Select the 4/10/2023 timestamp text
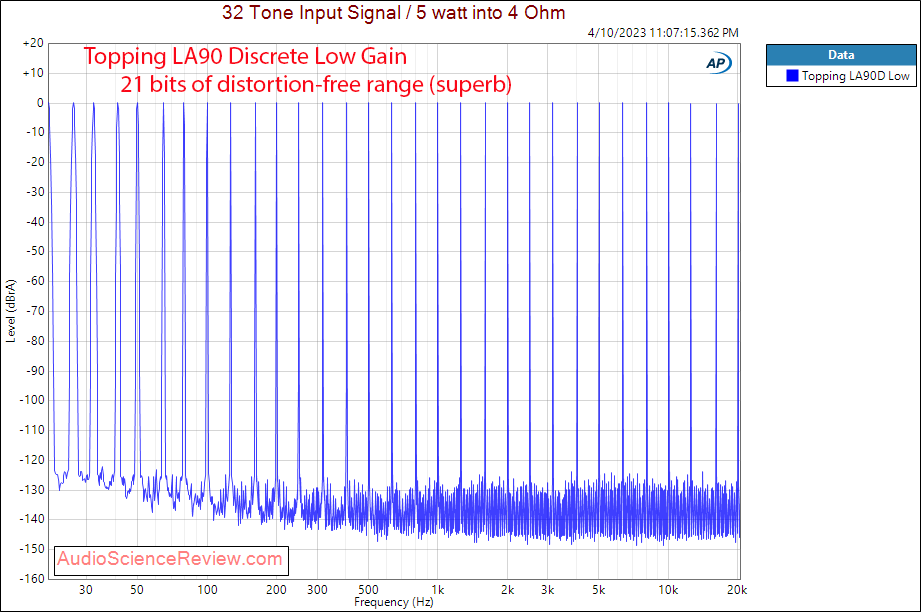The height and width of the screenshot is (612, 921). tap(664, 33)
